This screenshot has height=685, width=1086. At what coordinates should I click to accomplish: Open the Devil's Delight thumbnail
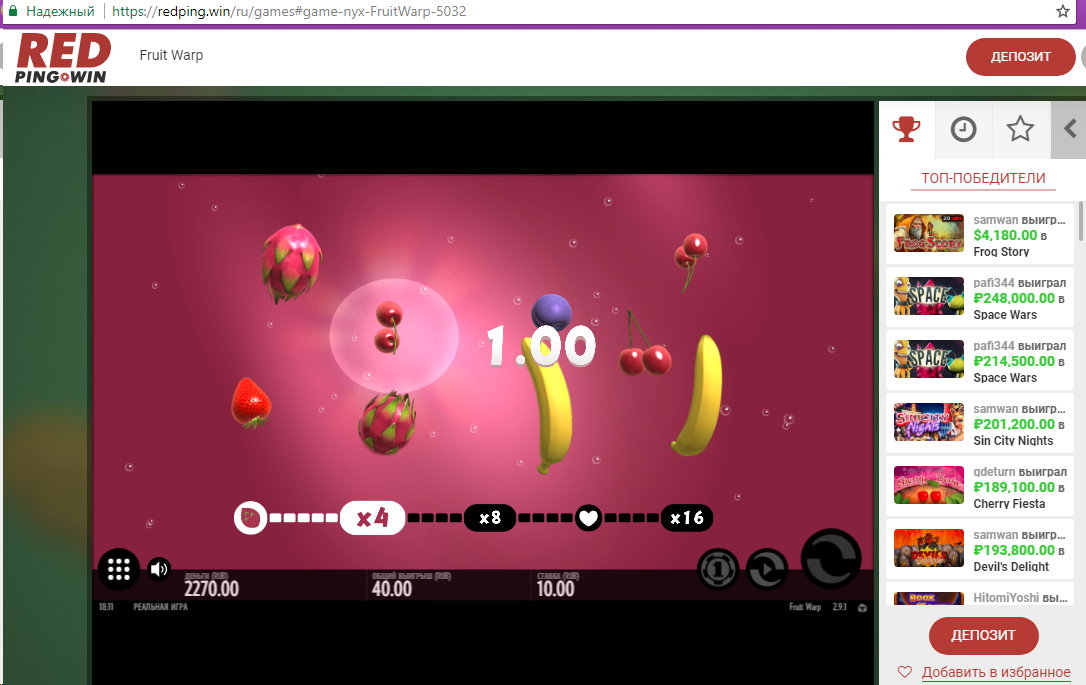click(928, 549)
